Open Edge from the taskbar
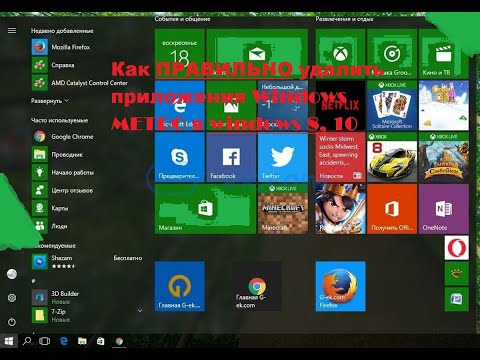The image size is (480, 360). 64,341
